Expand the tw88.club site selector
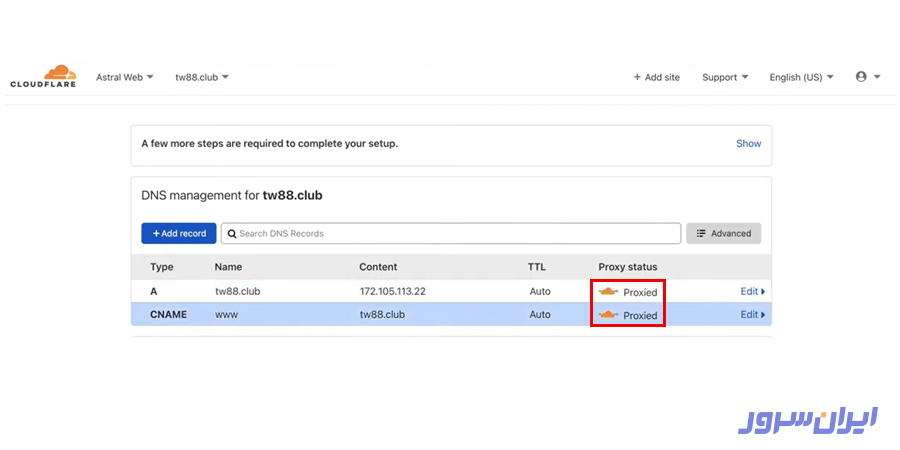 [x=202, y=77]
